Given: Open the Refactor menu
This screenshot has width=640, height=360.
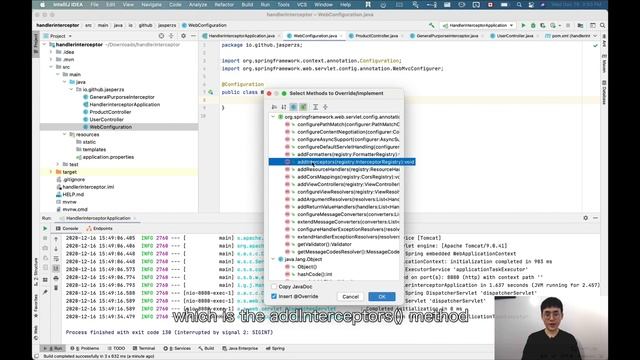Looking at the screenshot, I should (224, 5).
